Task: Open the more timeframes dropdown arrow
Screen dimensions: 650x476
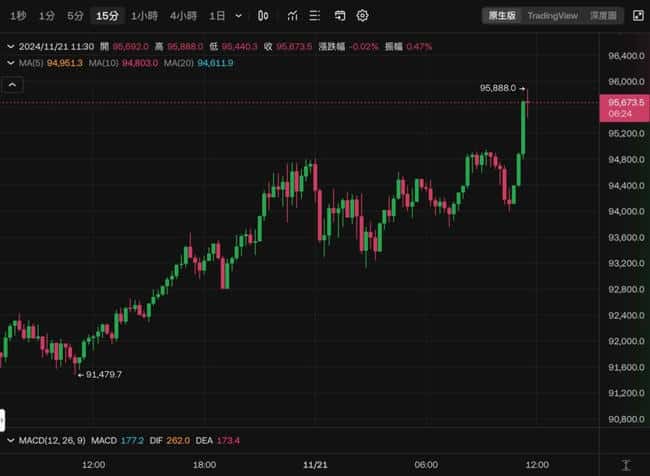Action: tap(238, 16)
